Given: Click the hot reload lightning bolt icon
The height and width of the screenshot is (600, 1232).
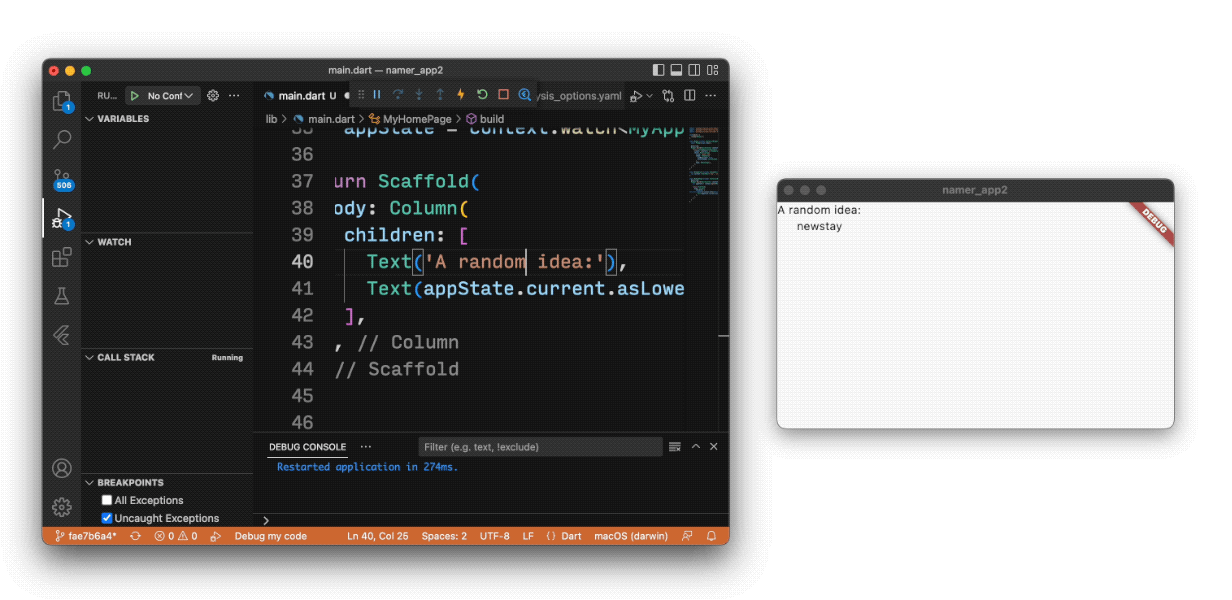Looking at the screenshot, I should pyautogui.click(x=461, y=95).
